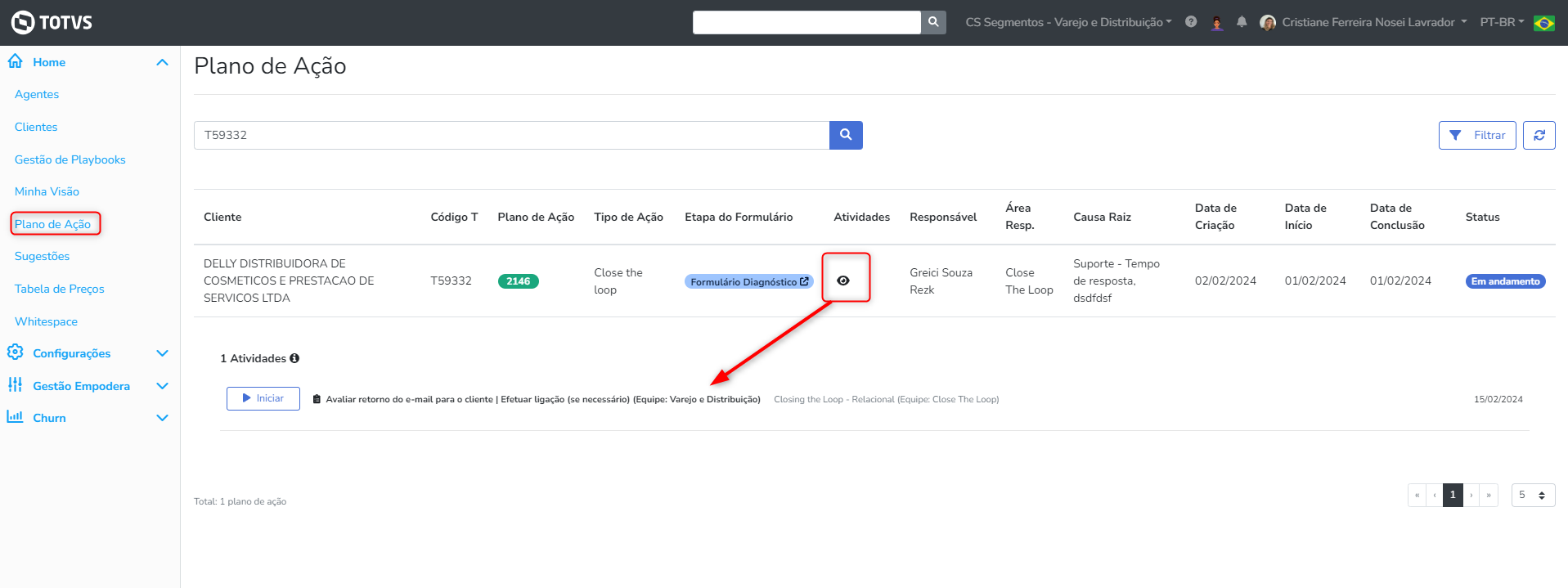Open Cristiane Ferreira Nosei Lavrador user menu

[x=1374, y=22]
